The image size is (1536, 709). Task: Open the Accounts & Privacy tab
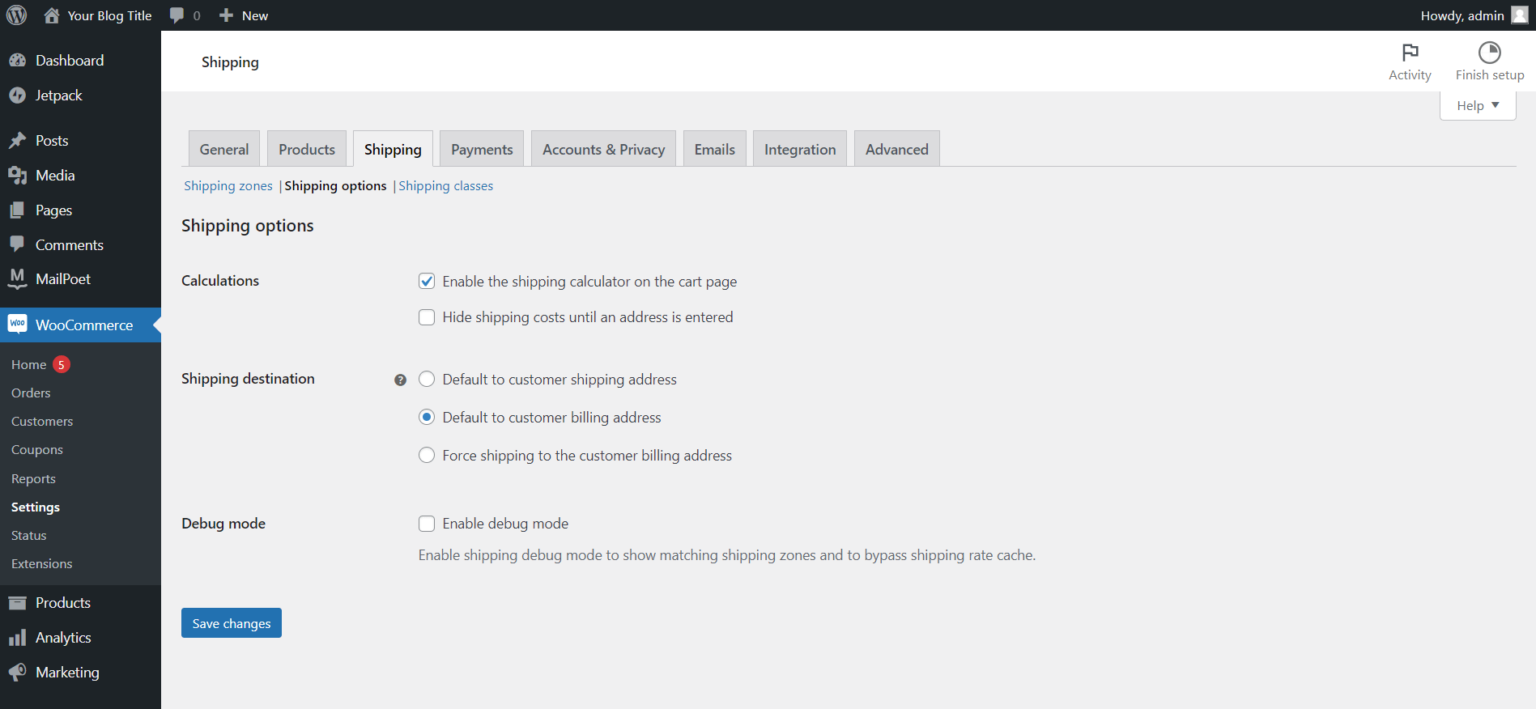(x=603, y=148)
